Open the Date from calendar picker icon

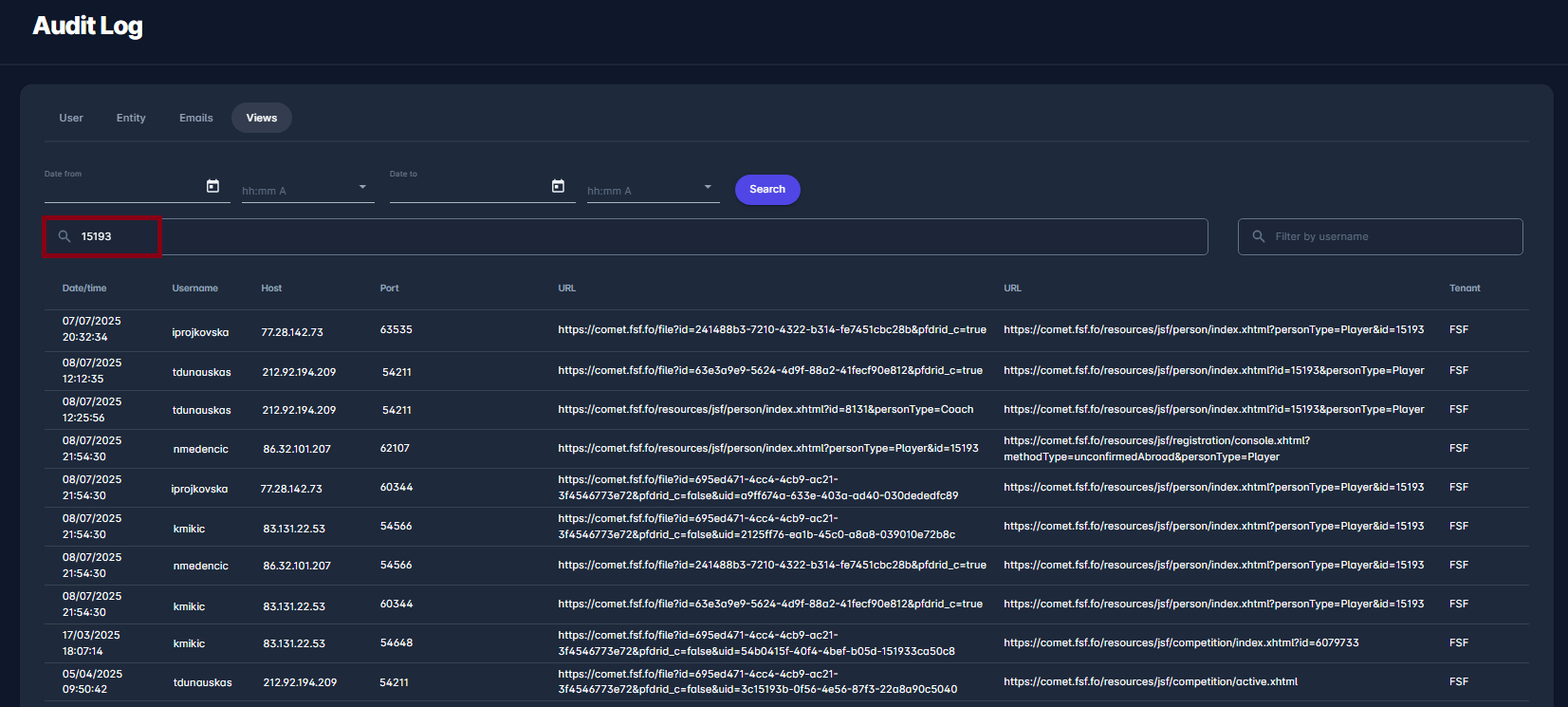click(x=212, y=186)
